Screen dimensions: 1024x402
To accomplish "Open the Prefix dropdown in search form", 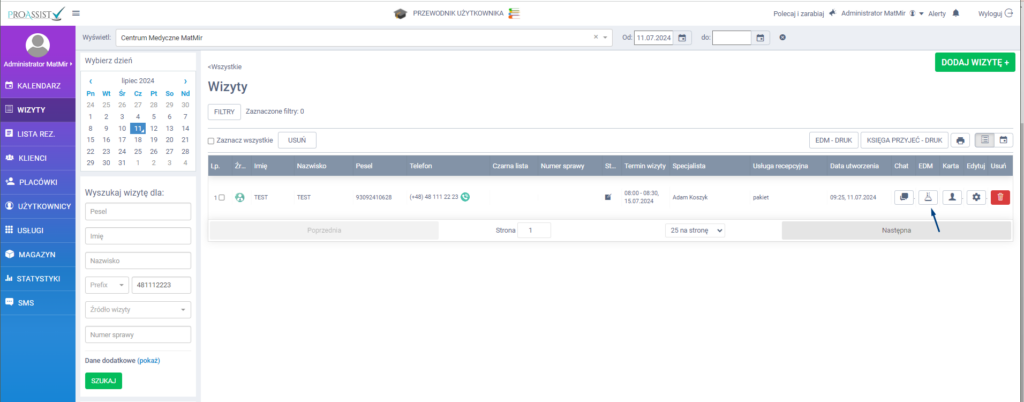I will (107, 285).
